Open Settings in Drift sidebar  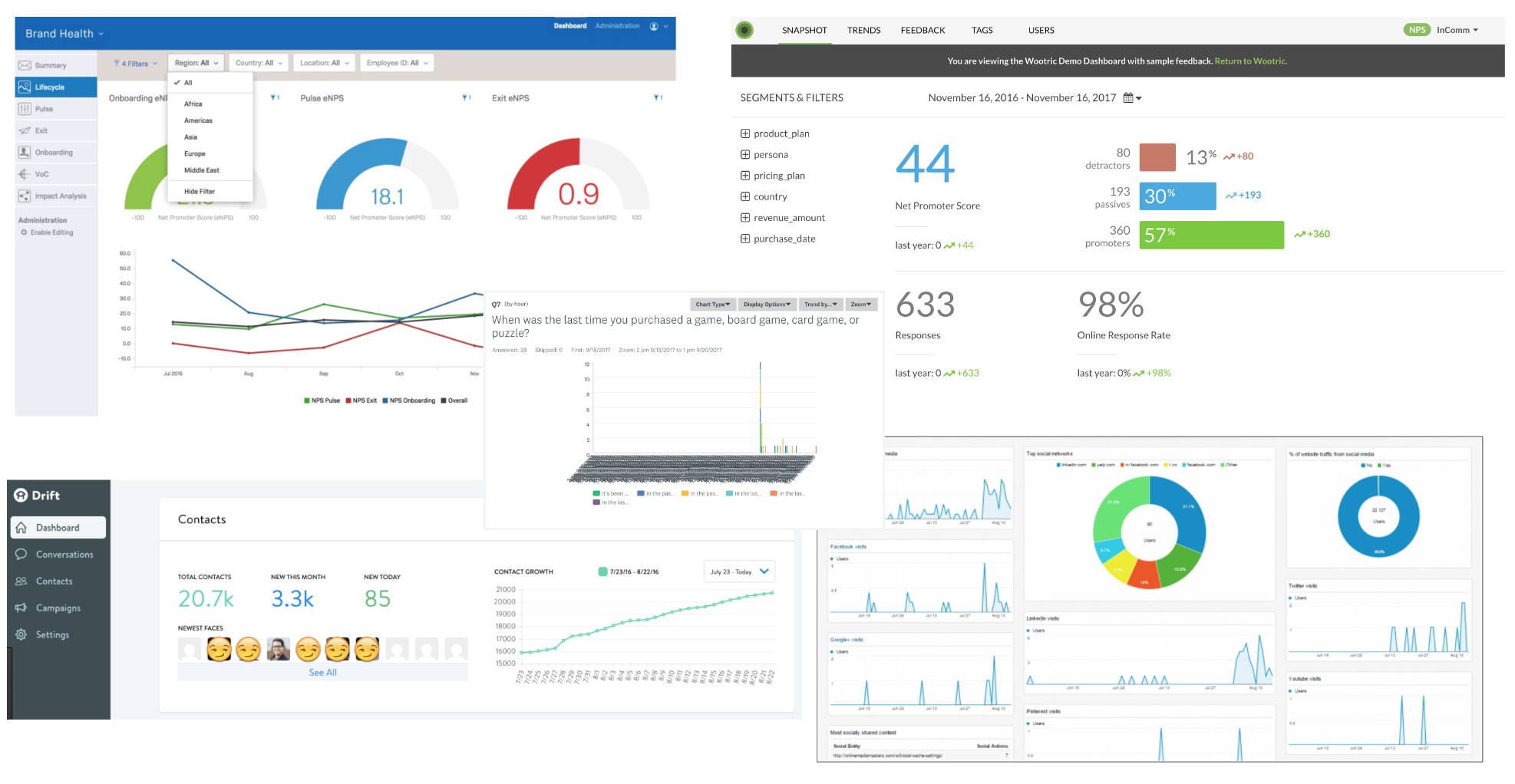pyautogui.click(x=58, y=635)
